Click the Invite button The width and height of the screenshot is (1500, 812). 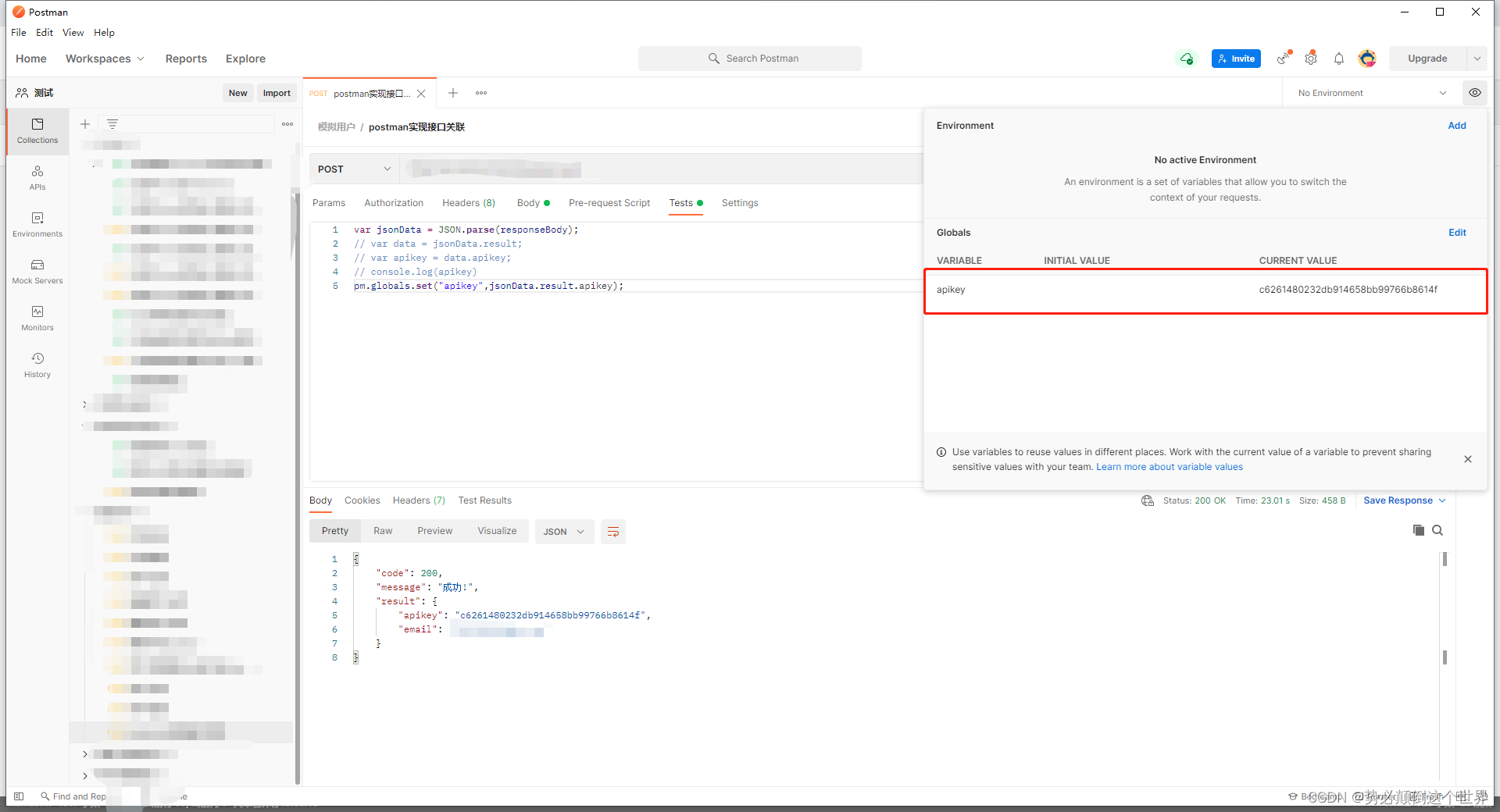coord(1236,59)
